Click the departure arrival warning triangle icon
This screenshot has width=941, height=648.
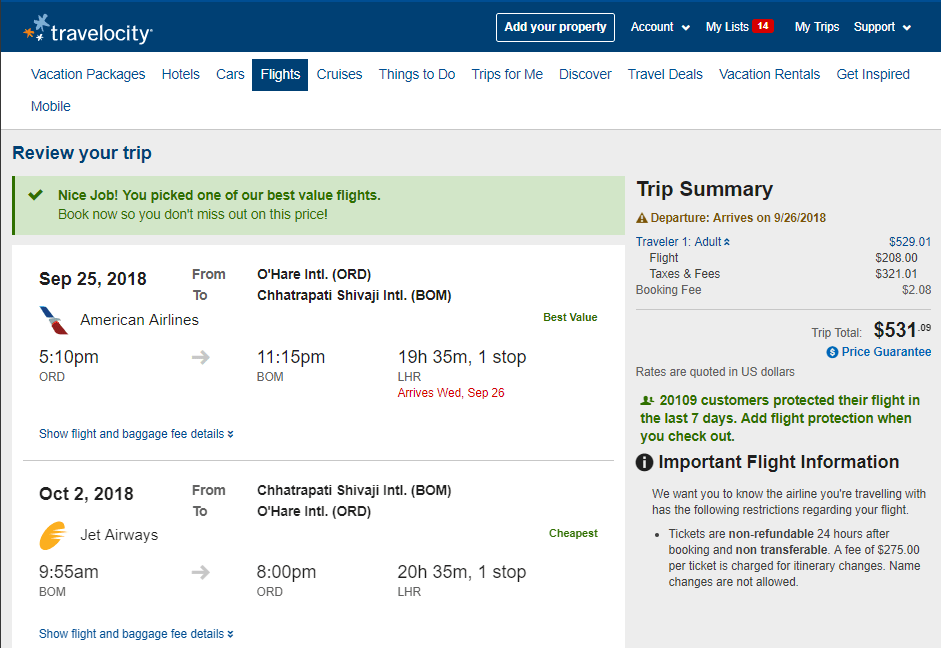tap(644, 217)
